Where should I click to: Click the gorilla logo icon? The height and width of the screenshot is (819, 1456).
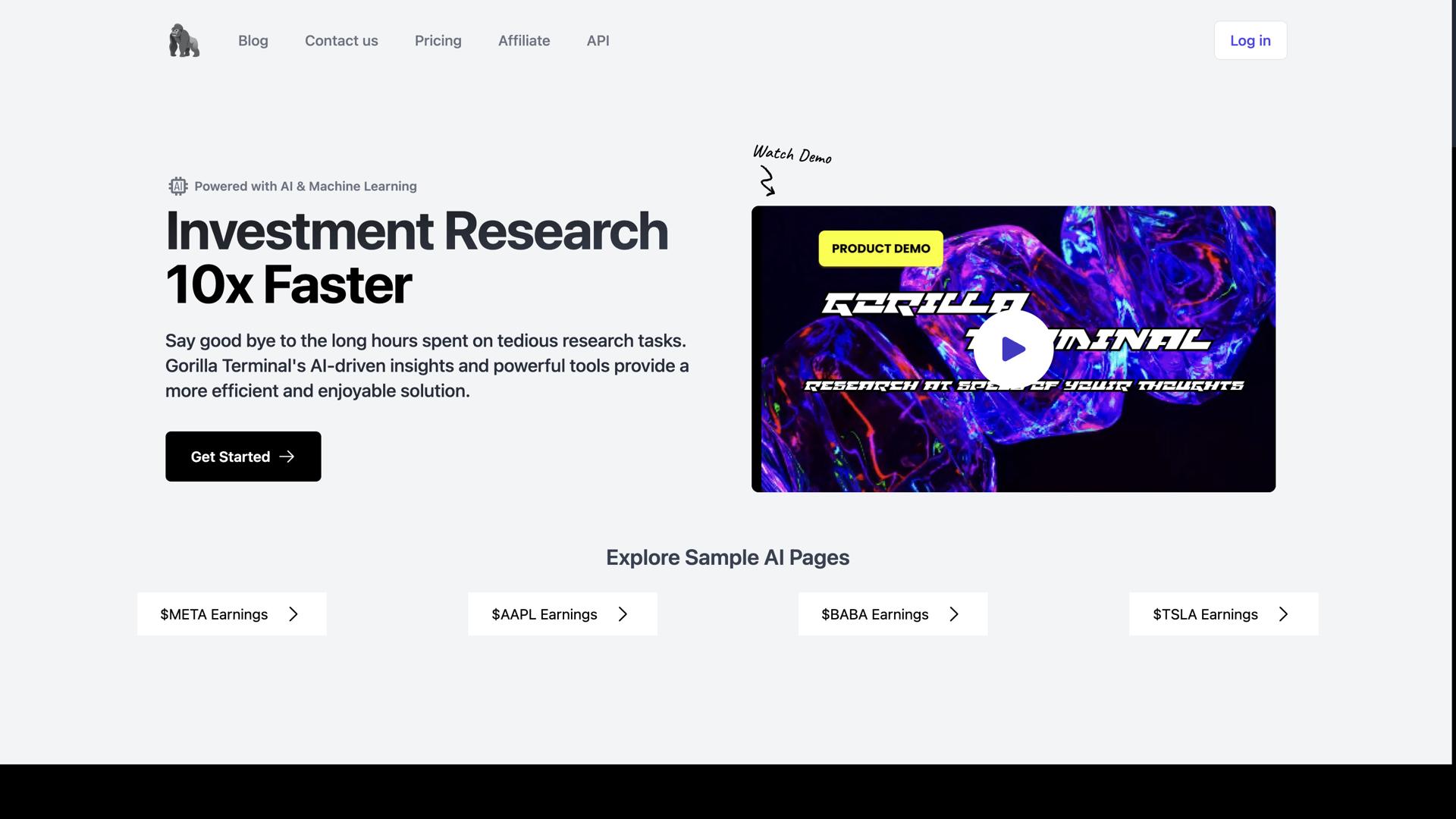[184, 40]
